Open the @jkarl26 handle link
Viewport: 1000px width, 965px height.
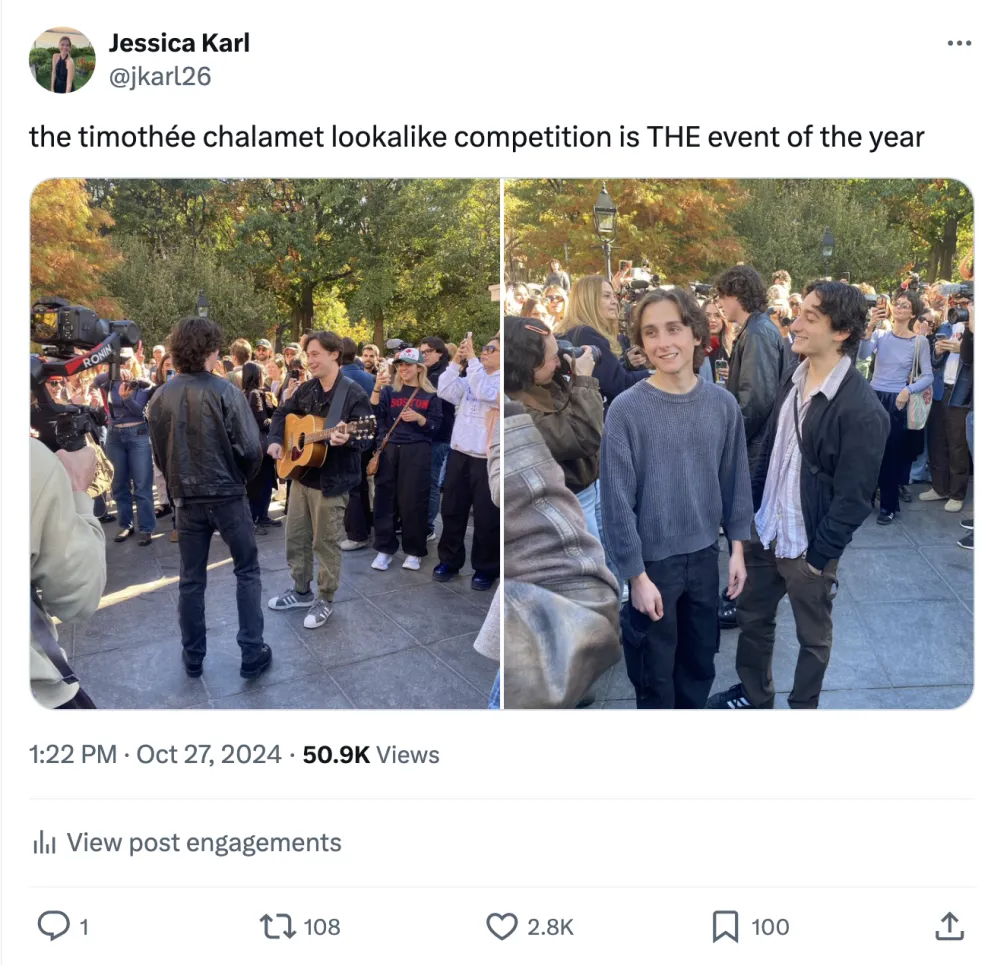[x=160, y=77]
